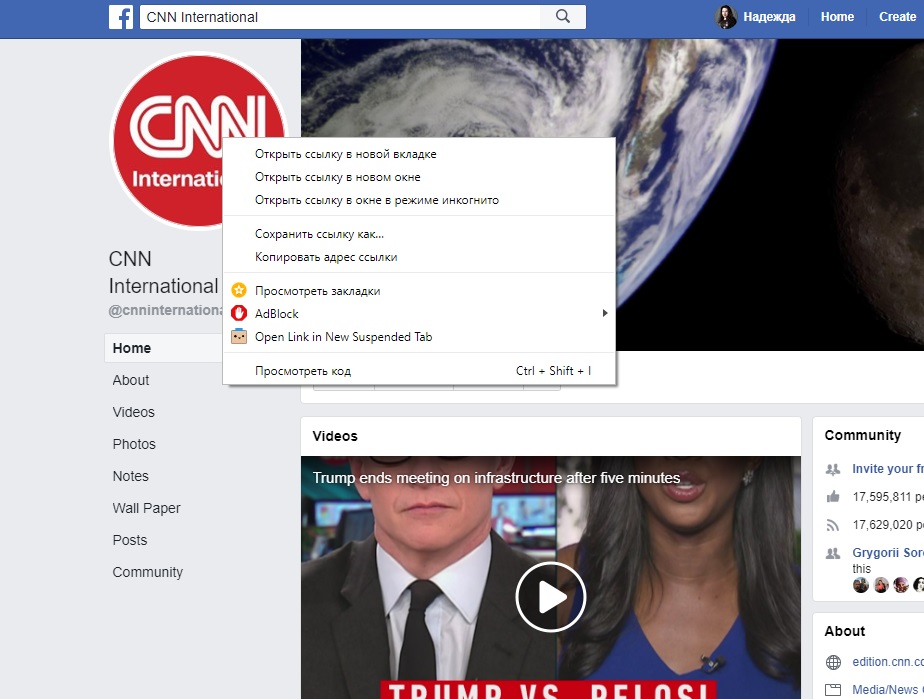Open the Home tab in page sidebar
This screenshot has height=699, width=924.
point(164,348)
